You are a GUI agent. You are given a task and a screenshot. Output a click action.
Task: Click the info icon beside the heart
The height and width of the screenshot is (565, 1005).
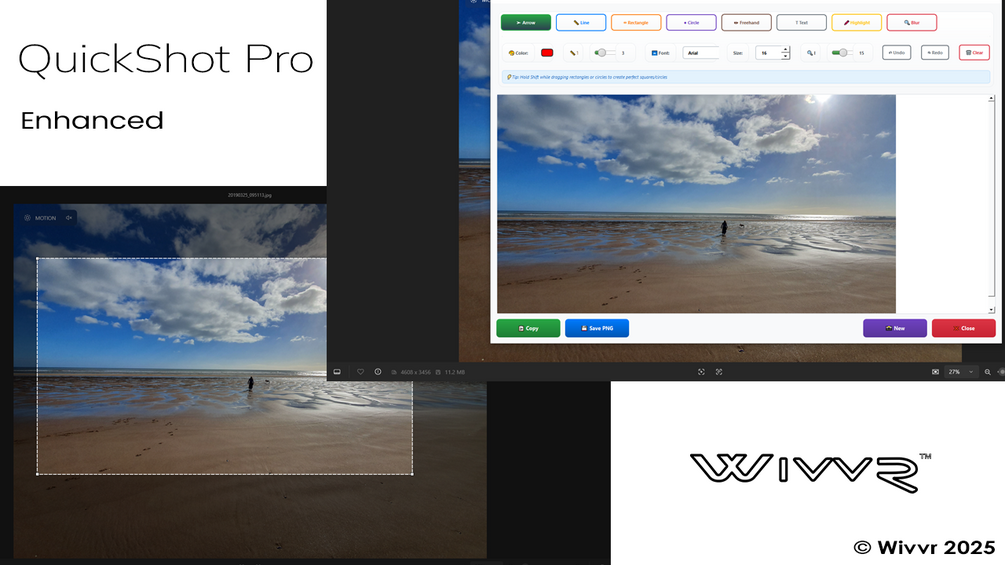[378, 372]
